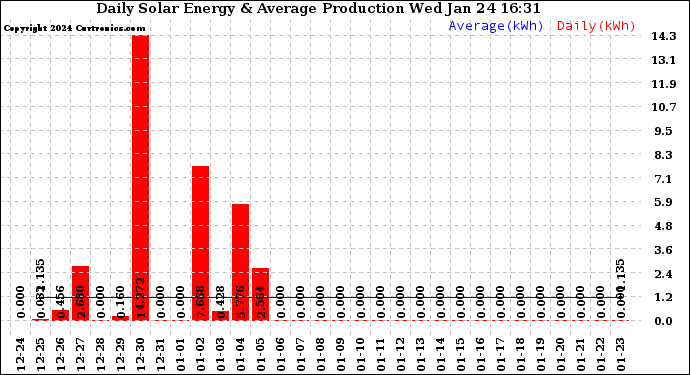Screen dimensions: 690x375
Task: Click the 12-24 date label
Action: pos(21,355)
